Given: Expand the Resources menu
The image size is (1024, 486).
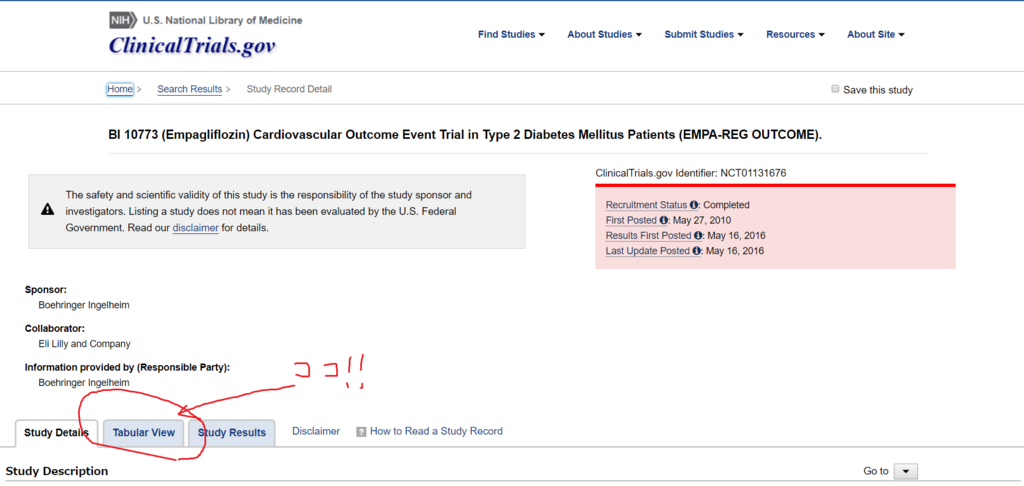Looking at the screenshot, I should point(795,35).
